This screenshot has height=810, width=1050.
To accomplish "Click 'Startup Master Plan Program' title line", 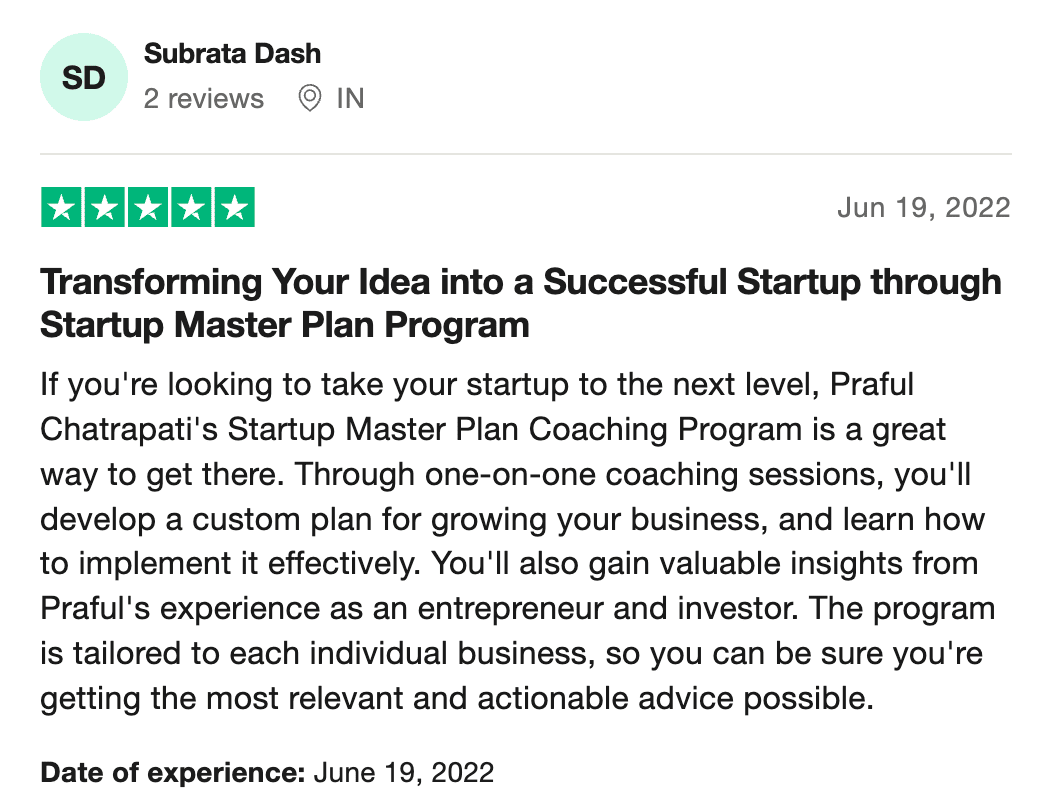I will 285,325.
